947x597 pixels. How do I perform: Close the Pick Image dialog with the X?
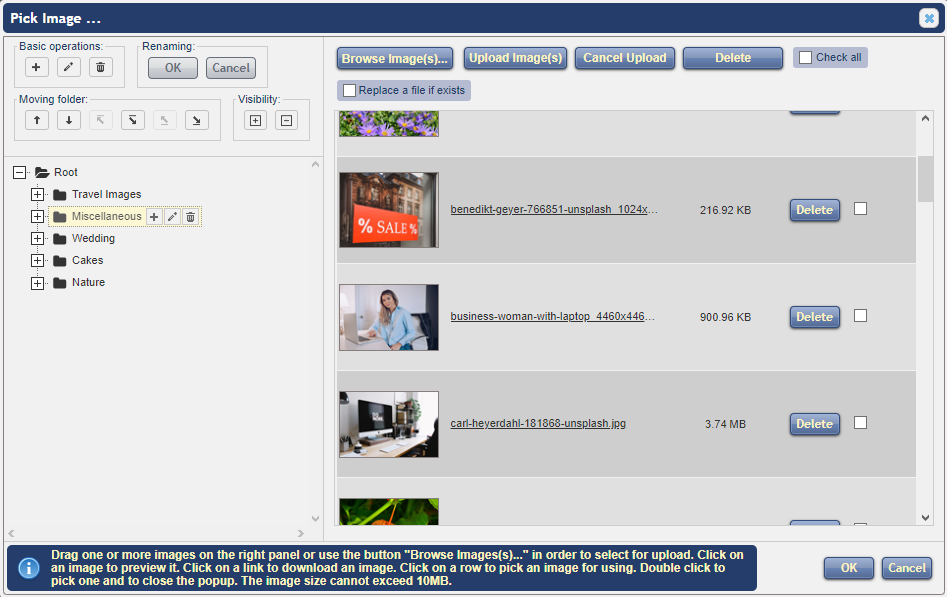(x=929, y=18)
